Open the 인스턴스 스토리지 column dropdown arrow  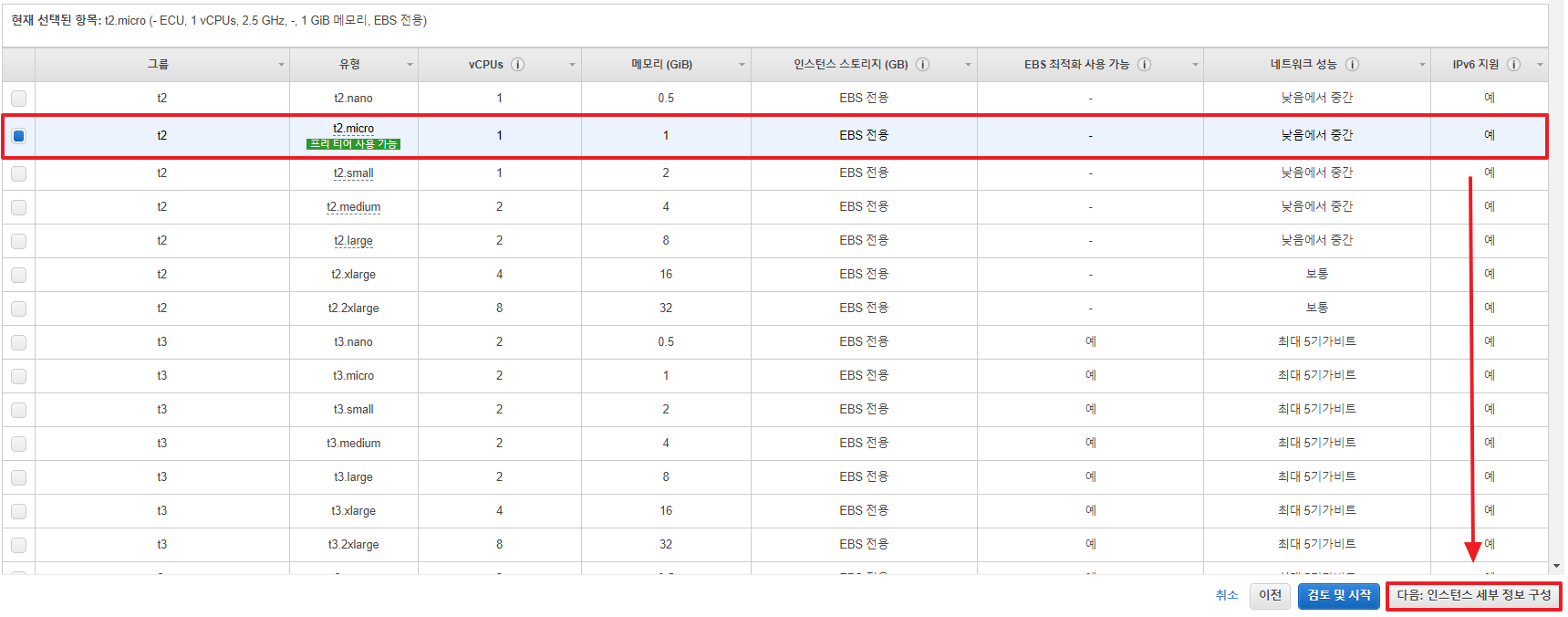(968, 65)
